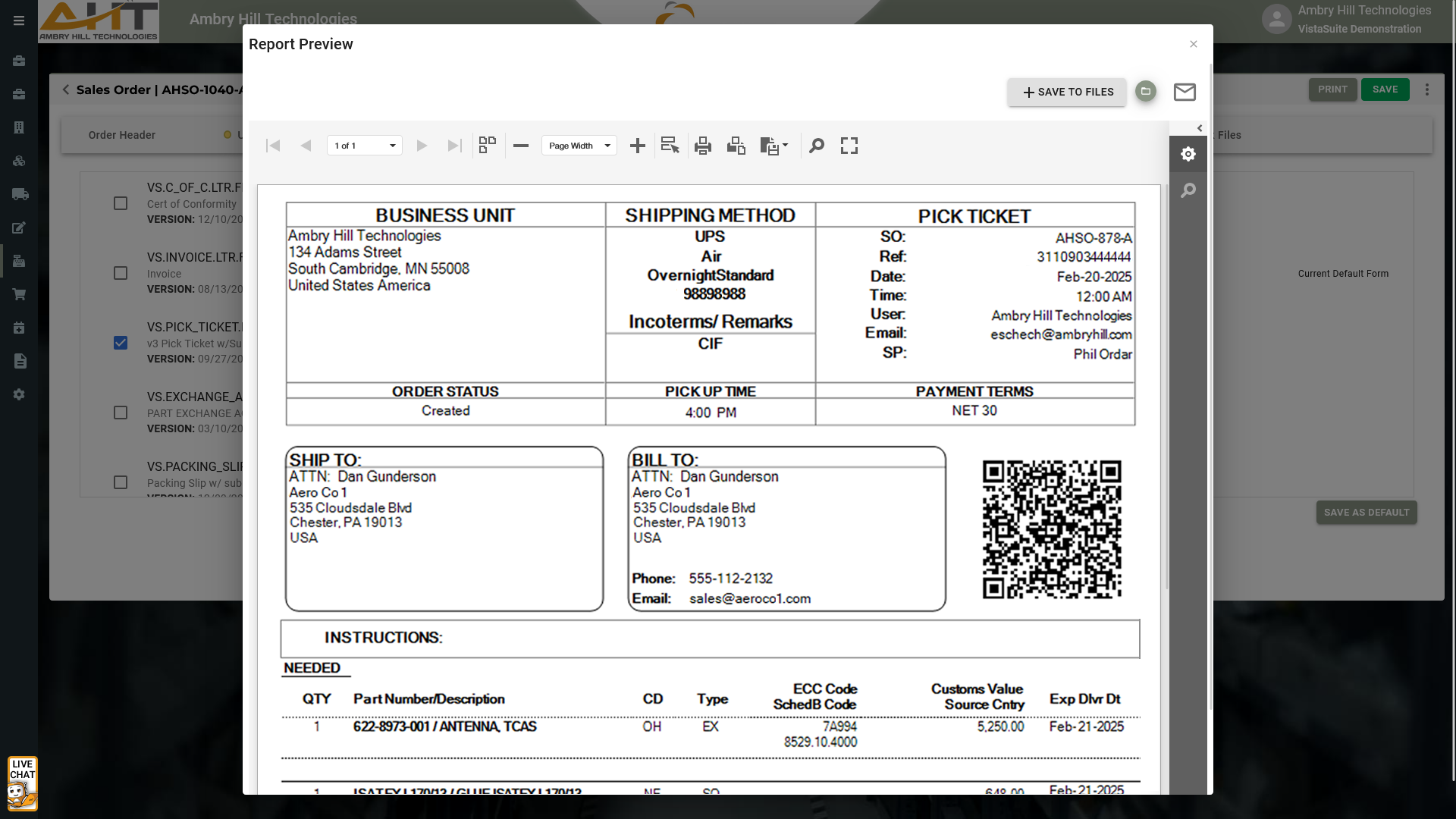Open the LIVE CHAT widget
Viewport: 1456px width, 819px height.
pyautogui.click(x=22, y=783)
